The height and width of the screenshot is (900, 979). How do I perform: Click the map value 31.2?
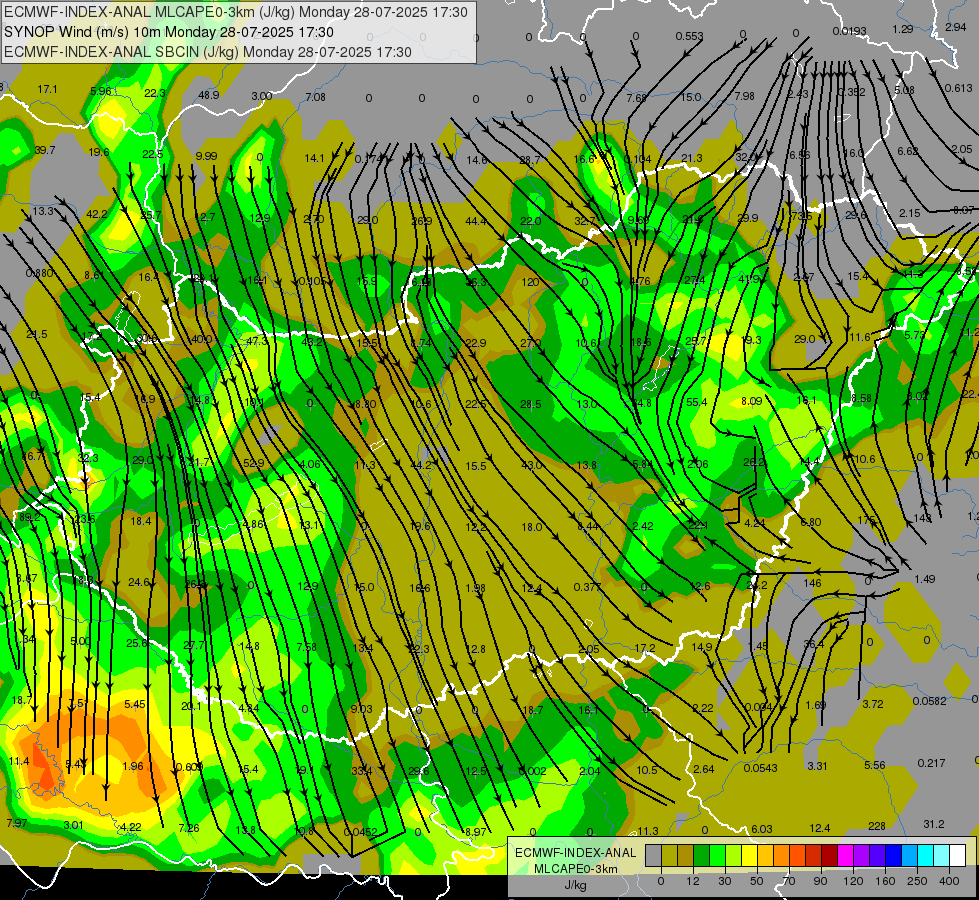point(934,824)
